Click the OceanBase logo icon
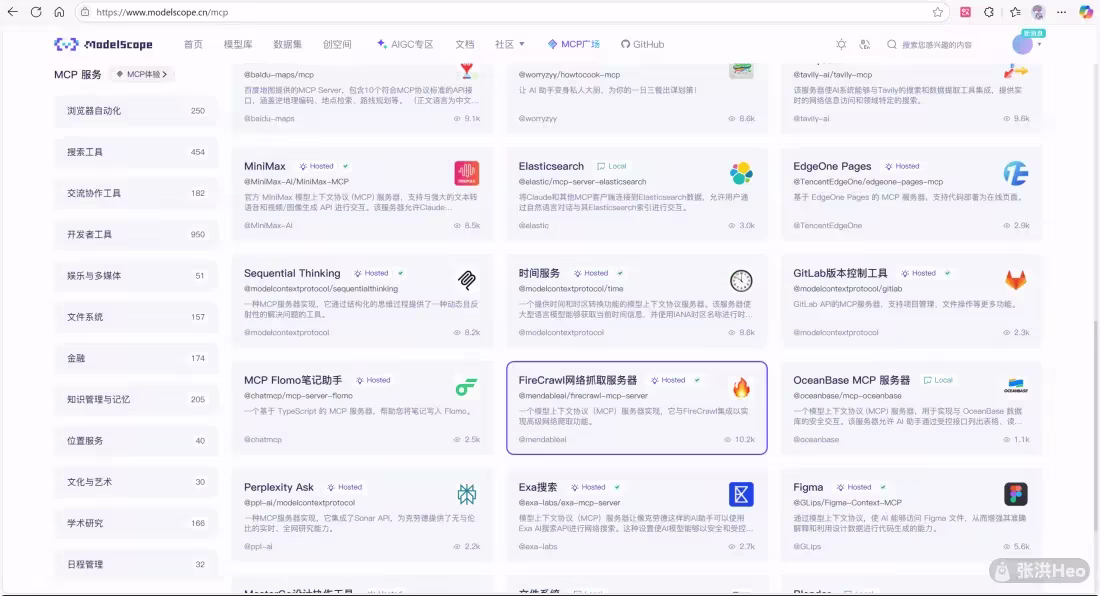The width and height of the screenshot is (1100, 596). pos(1015,387)
